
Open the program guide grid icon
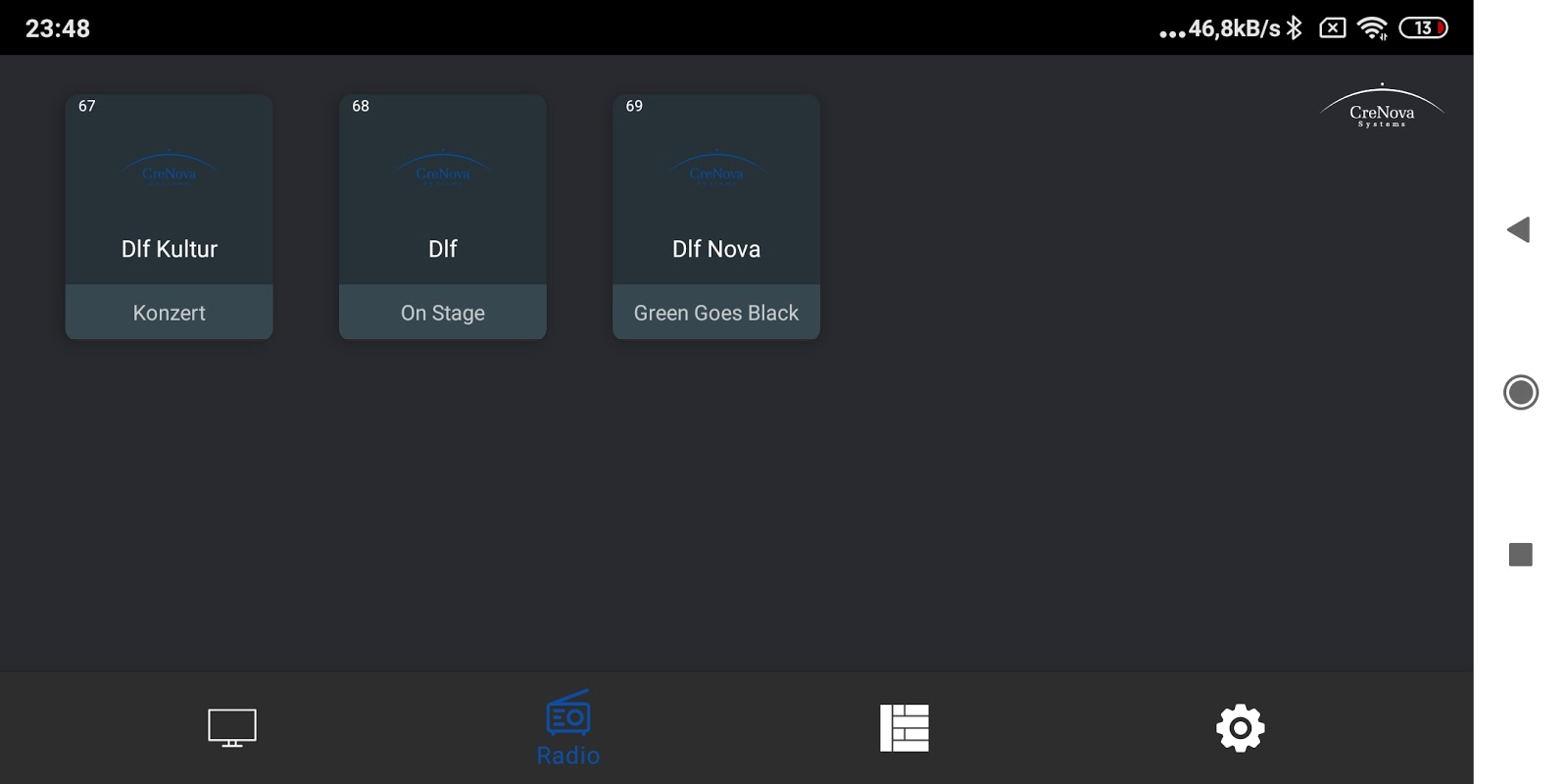[905, 728]
